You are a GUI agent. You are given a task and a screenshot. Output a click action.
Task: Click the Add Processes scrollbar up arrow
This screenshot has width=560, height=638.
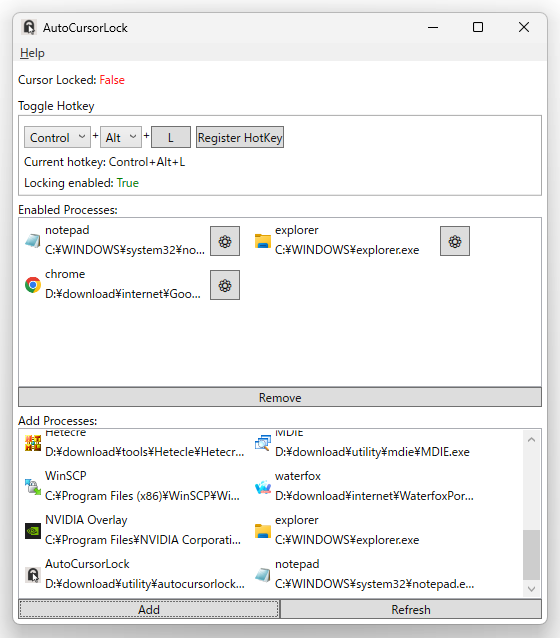pyautogui.click(x=531, y=439)
